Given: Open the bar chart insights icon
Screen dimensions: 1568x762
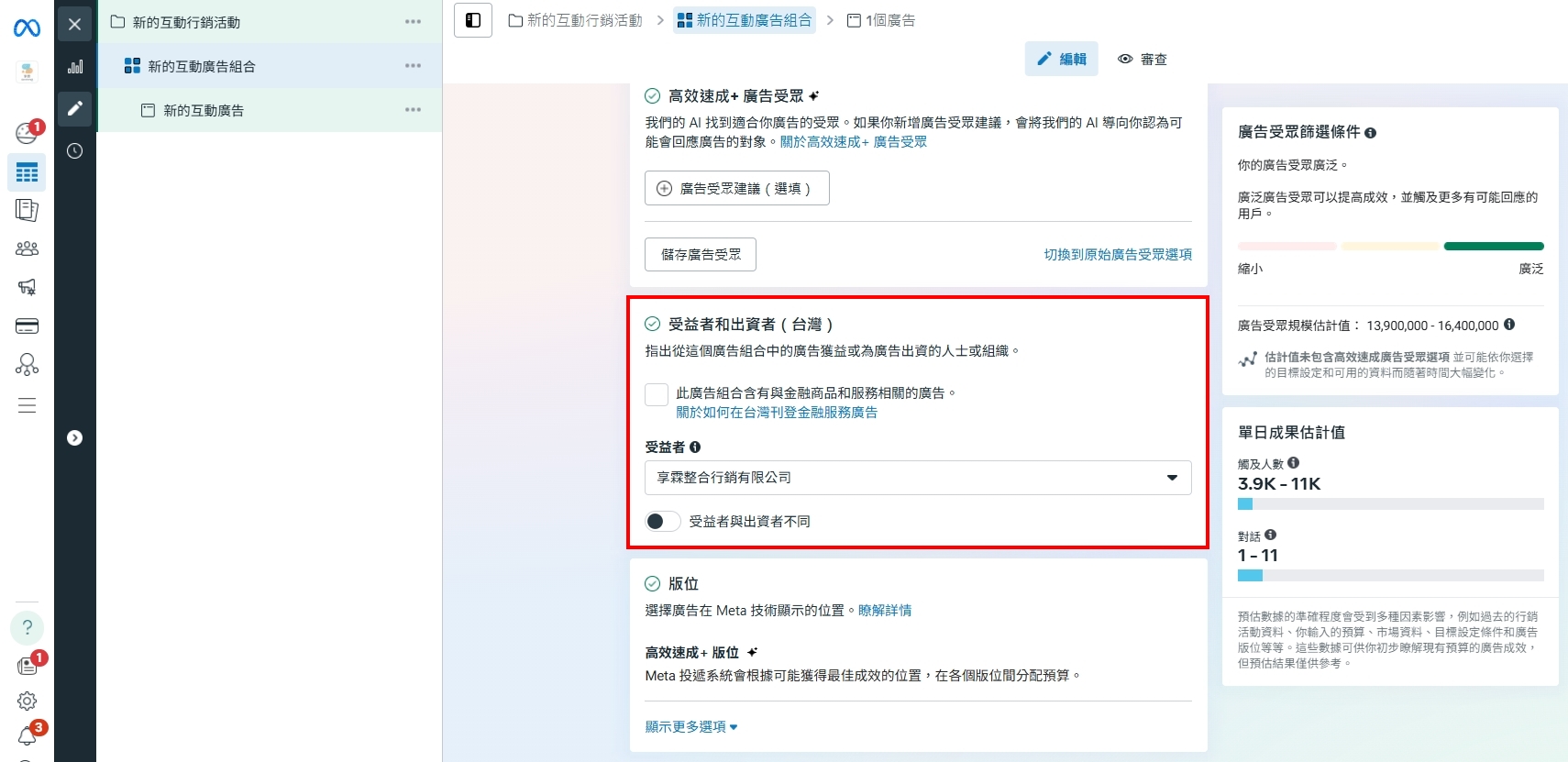Looking at the screenshot, I should 75,67.
